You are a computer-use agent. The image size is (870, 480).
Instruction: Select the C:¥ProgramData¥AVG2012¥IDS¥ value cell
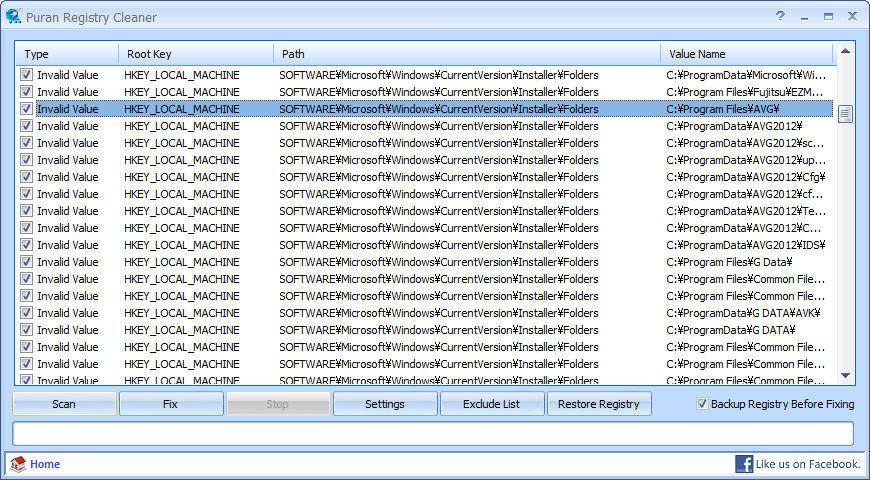click(746, 245)
